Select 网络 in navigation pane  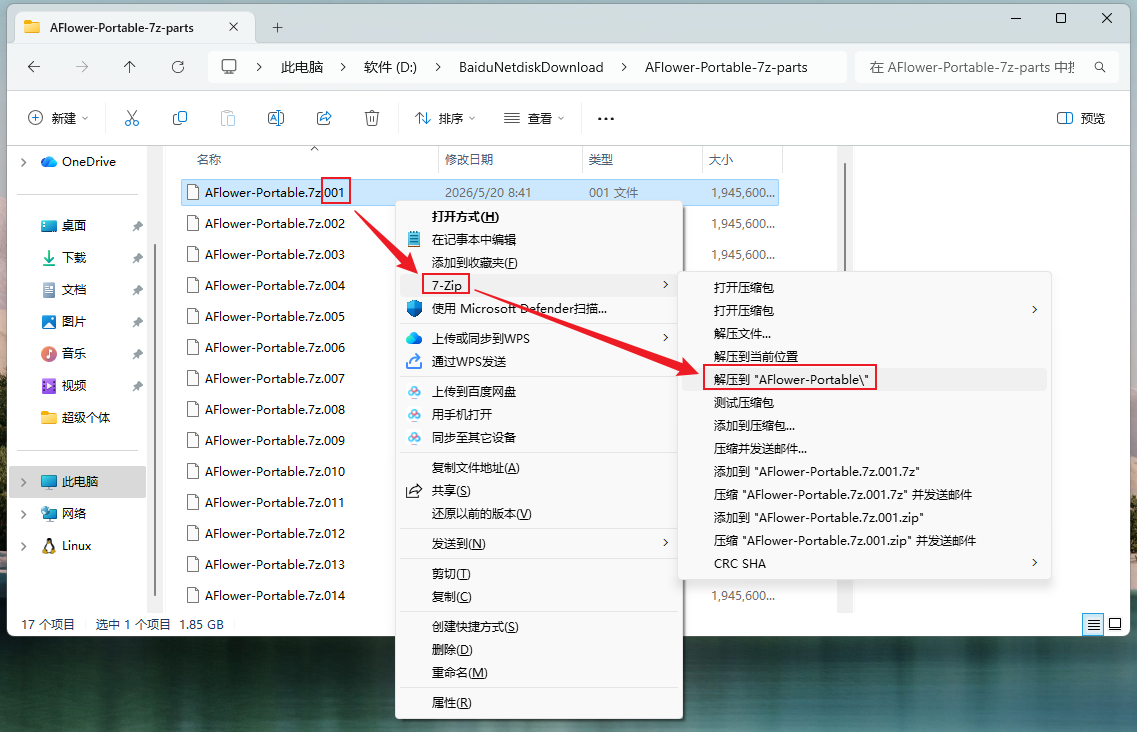(x=73, y=514)
